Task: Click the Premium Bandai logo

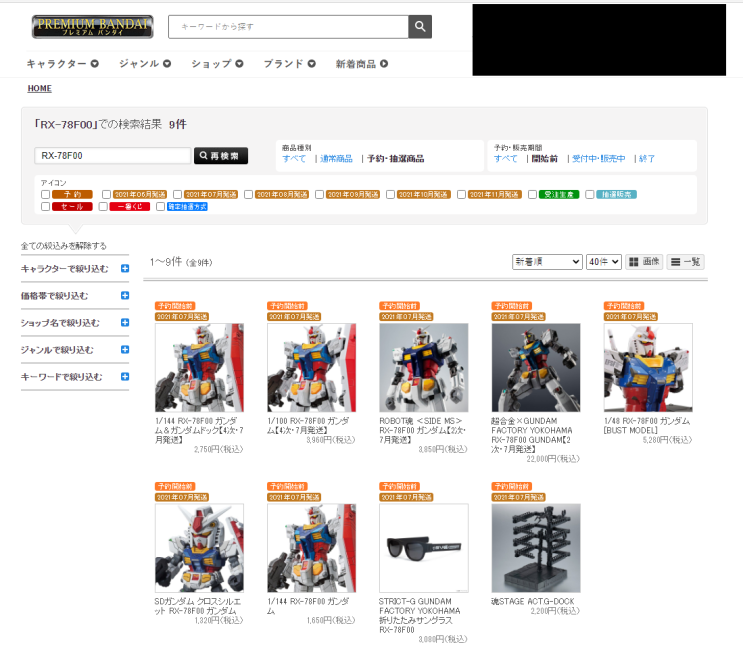Action: [92, 27]
